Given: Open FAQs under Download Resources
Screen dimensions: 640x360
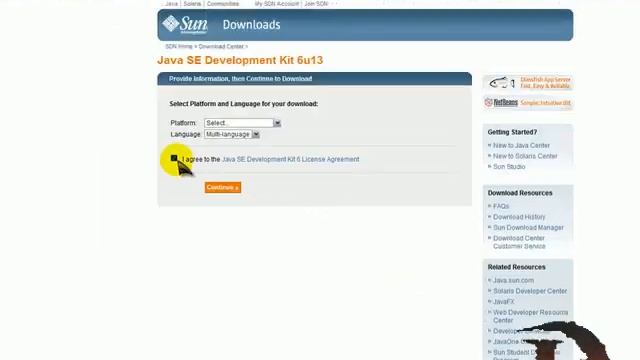Looking at the screenshot, I should tap(501, 206).
